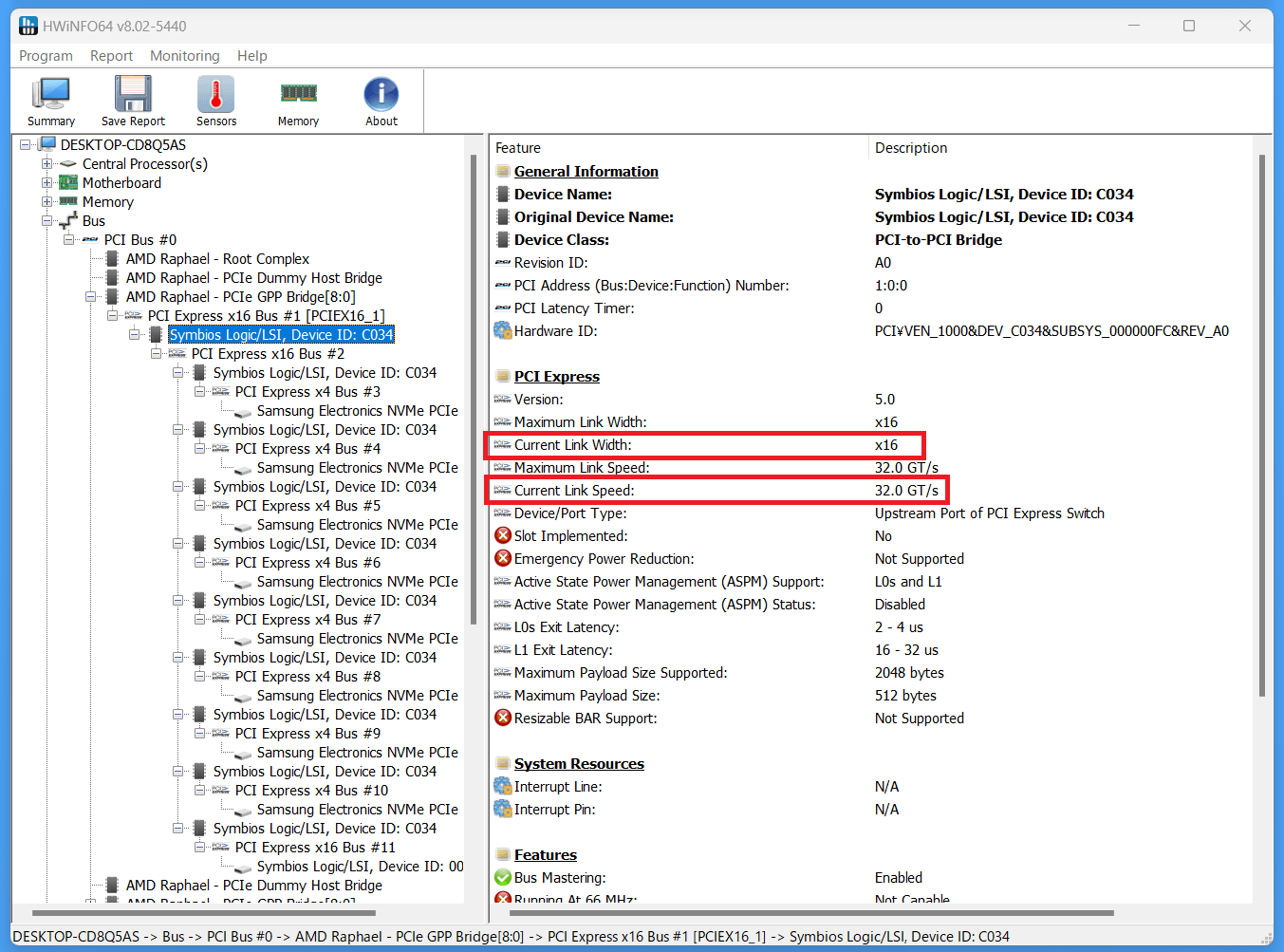Select PCI Express x4 Bus #7

click(307, 619)
